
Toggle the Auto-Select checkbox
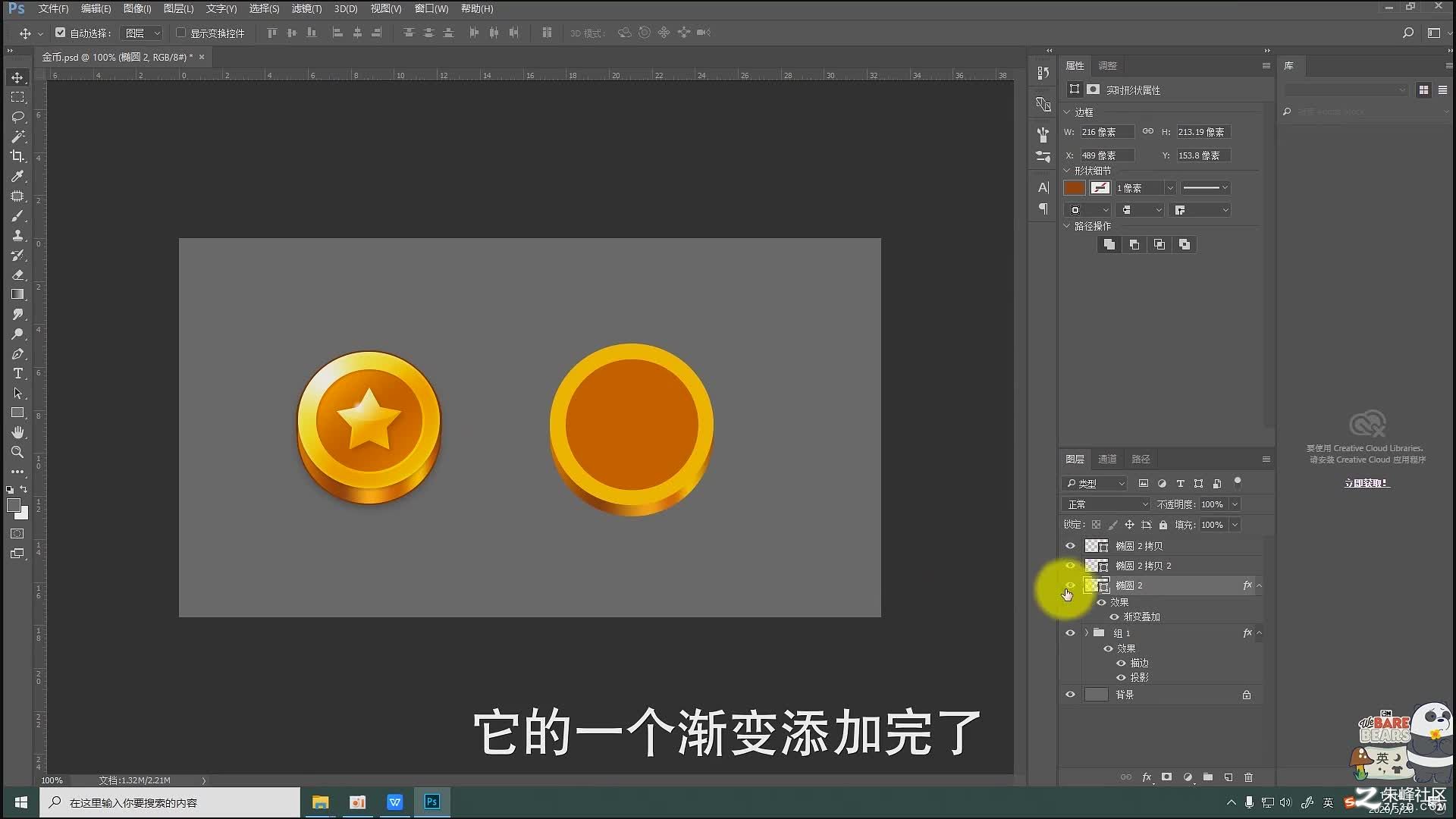(x=61, y=33)
